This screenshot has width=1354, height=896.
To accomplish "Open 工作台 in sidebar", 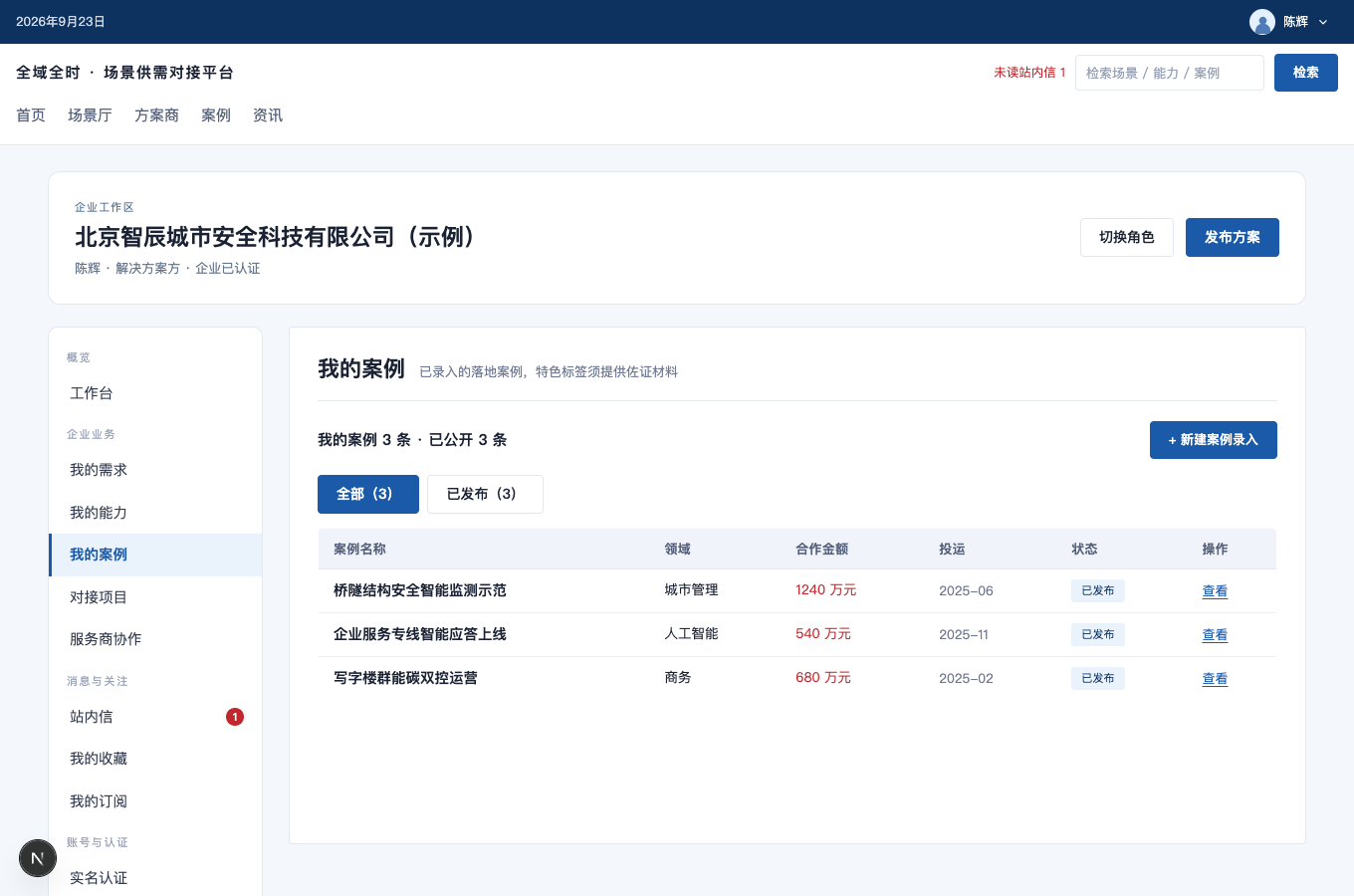I will pos(155,393).
